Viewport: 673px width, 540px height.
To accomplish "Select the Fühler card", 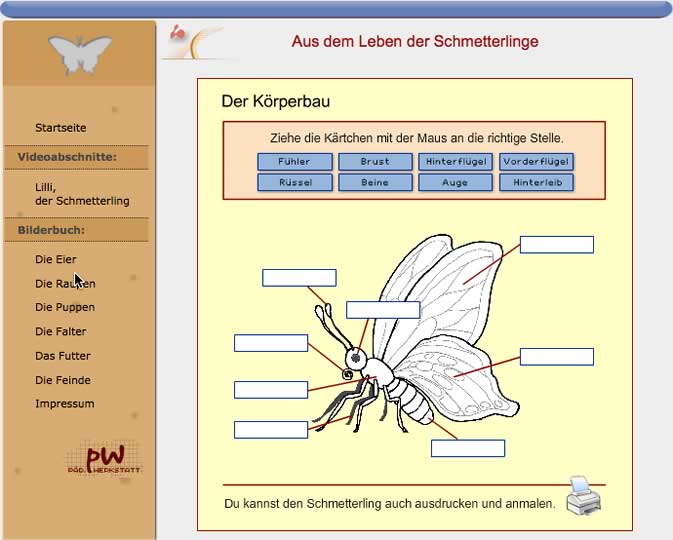I will coord(294,161).
